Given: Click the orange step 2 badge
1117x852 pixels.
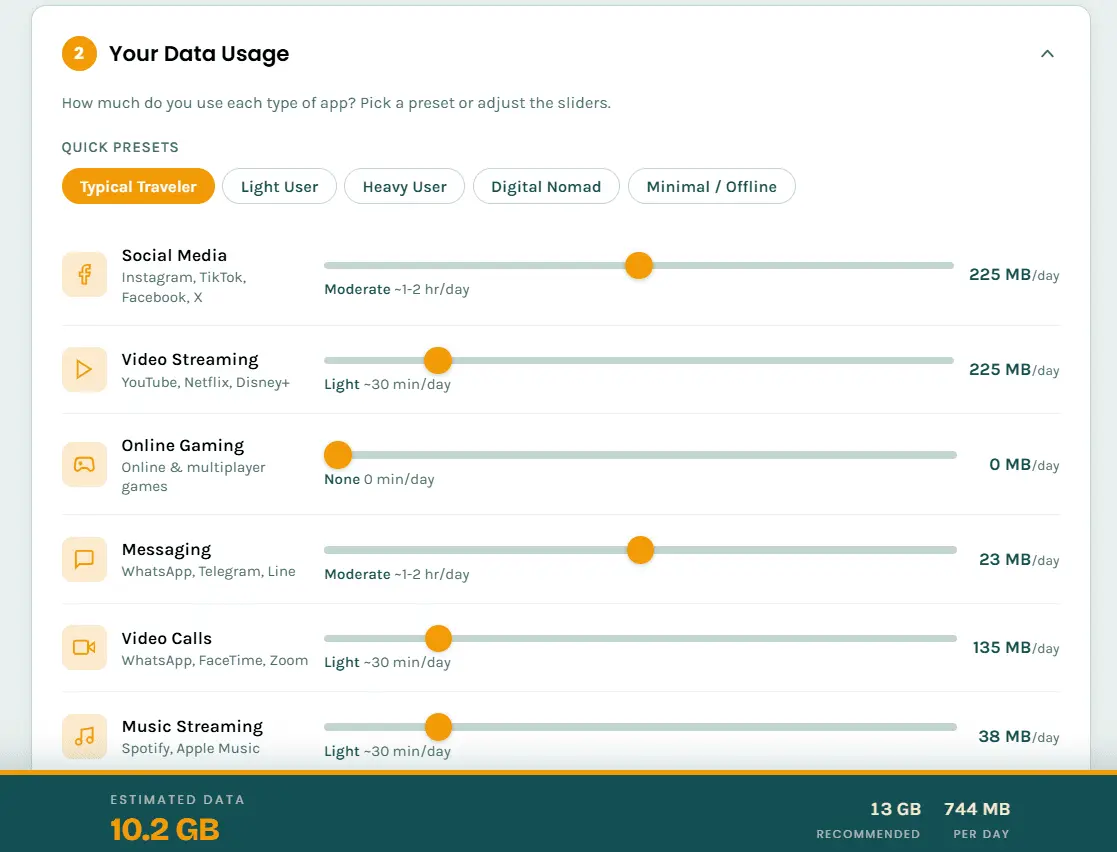Looking at the screenshot, I should click(x=79, y=53).
